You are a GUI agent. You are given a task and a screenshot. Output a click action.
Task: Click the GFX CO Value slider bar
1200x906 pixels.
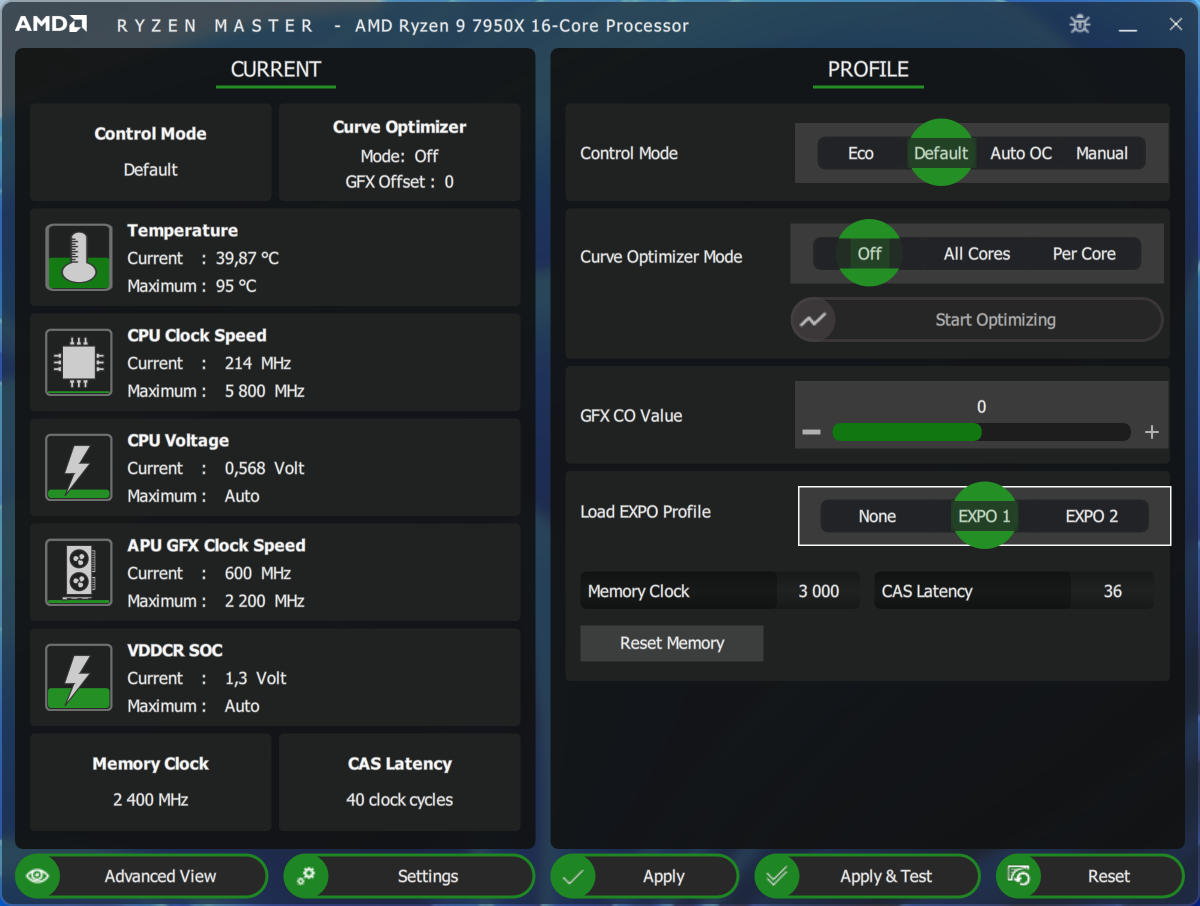pos(981,432)
